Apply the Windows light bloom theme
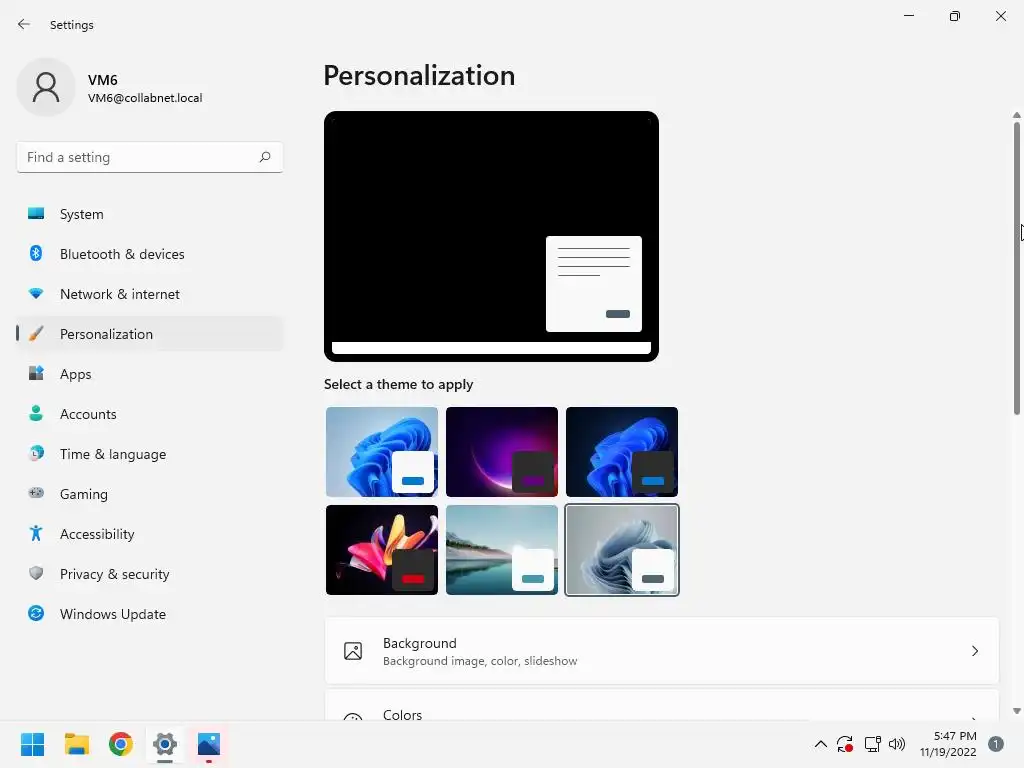This screenshot has height=768, width=1024. [x=382, y=452]
